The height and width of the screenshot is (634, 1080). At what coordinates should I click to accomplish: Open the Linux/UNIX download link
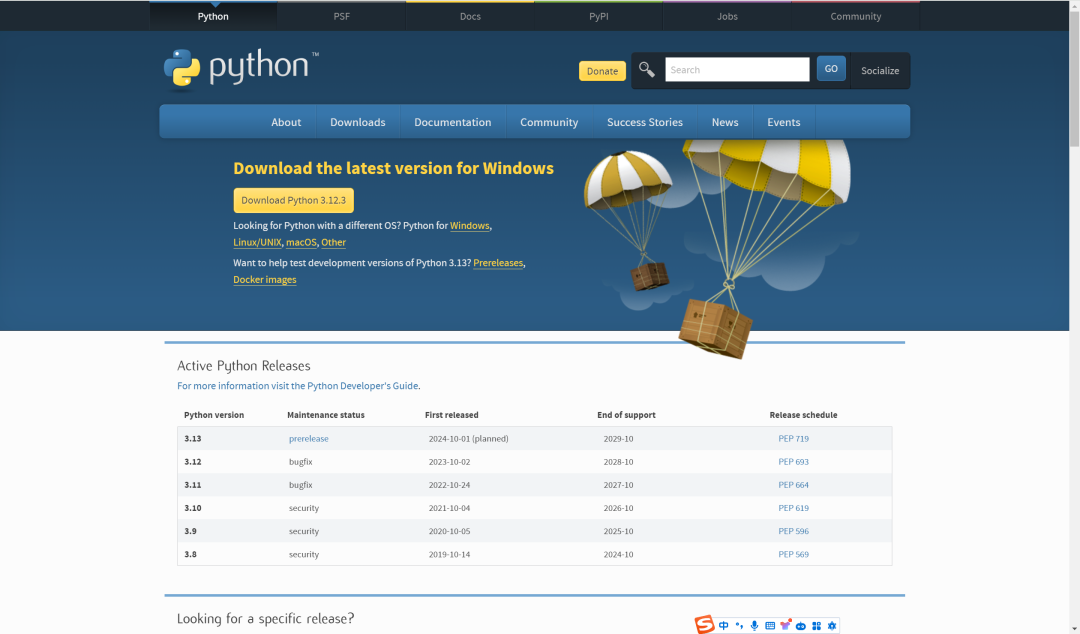[257, 242]
